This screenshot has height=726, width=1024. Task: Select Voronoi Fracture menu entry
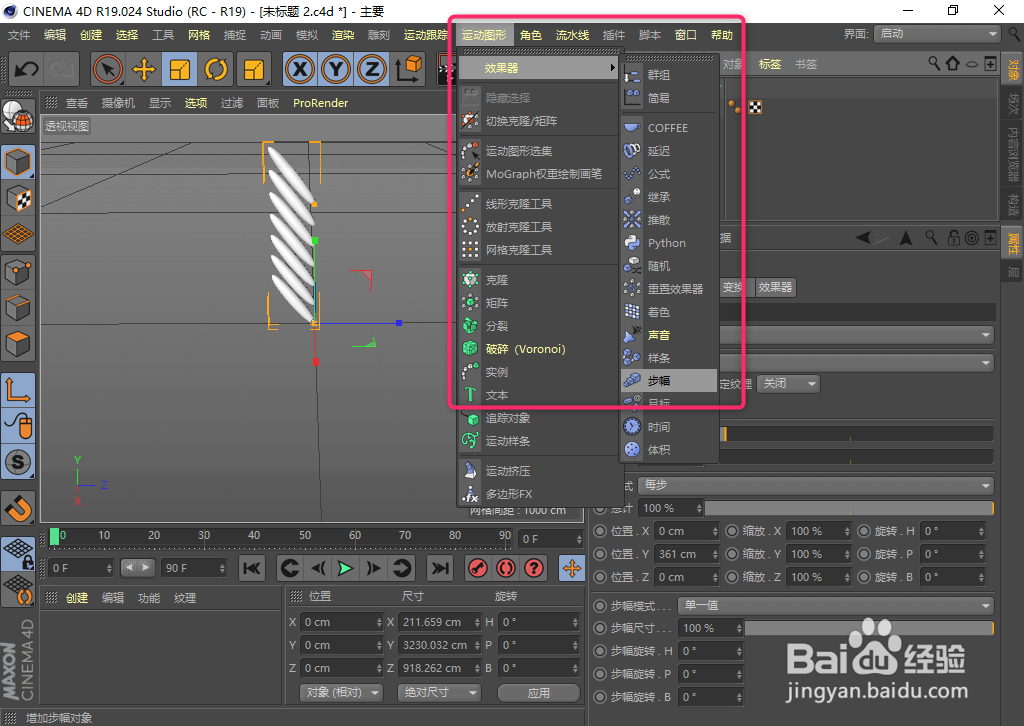(x=538, y=349)
